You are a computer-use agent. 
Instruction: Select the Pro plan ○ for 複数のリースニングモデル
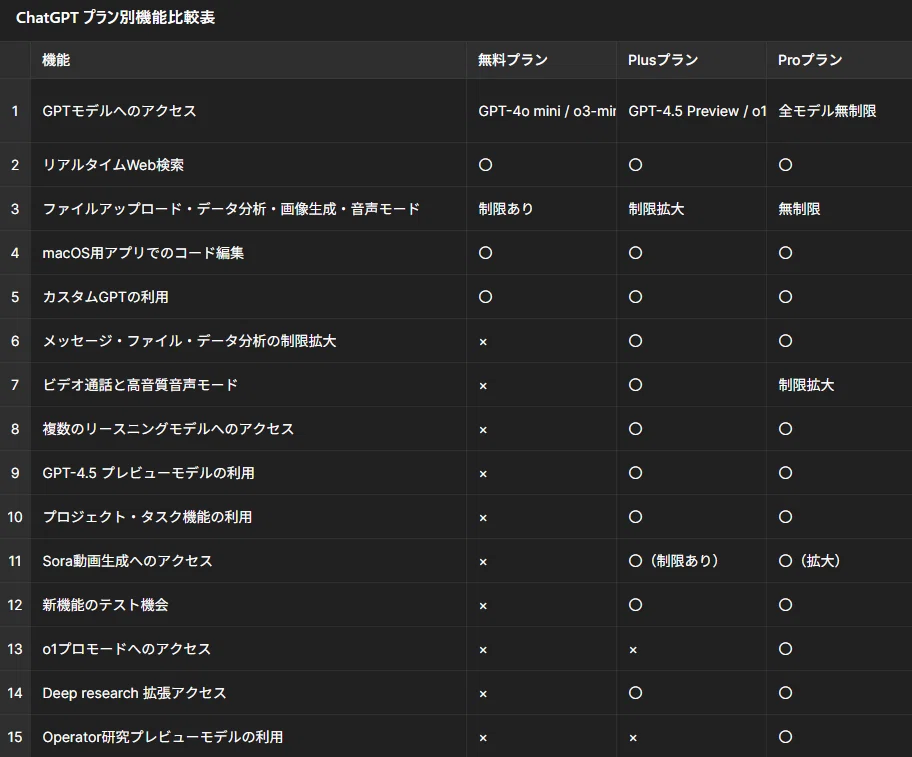click(x=785, y=429)
